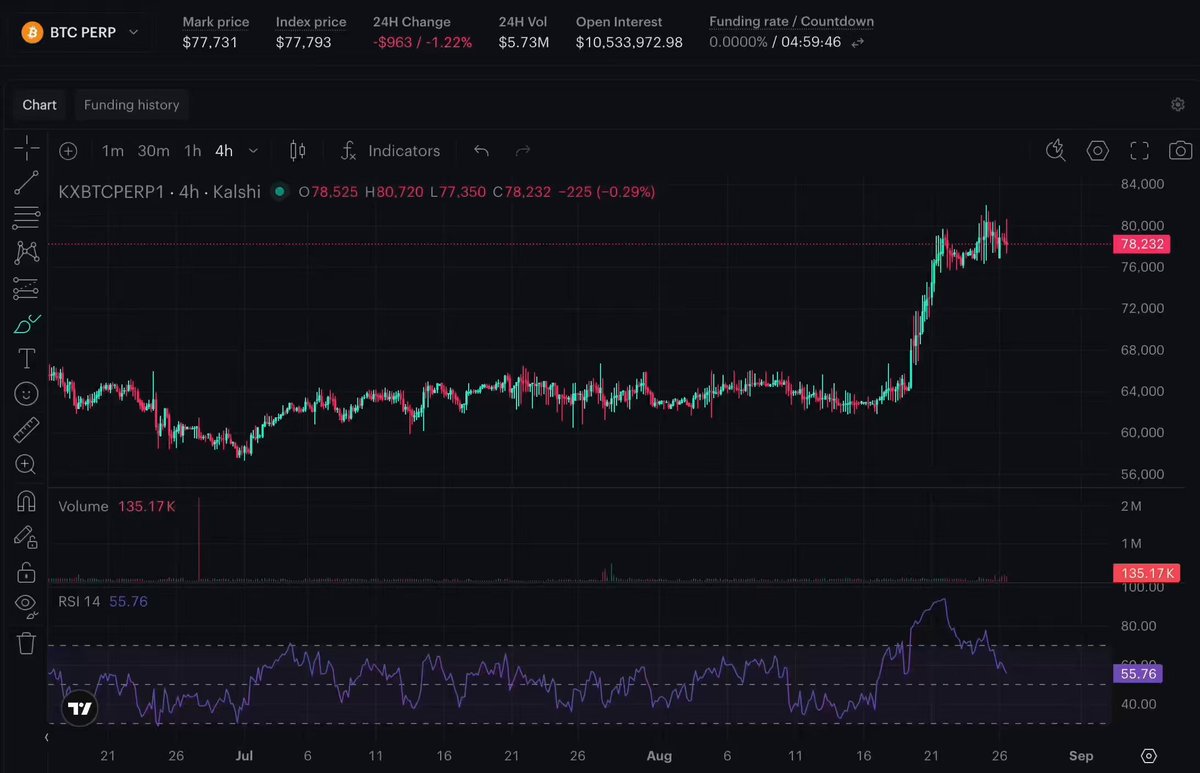Viewport: 1200px width, 773px height.
Task: Open the Fibonacci retracement tool
Action: click(27, 218)
